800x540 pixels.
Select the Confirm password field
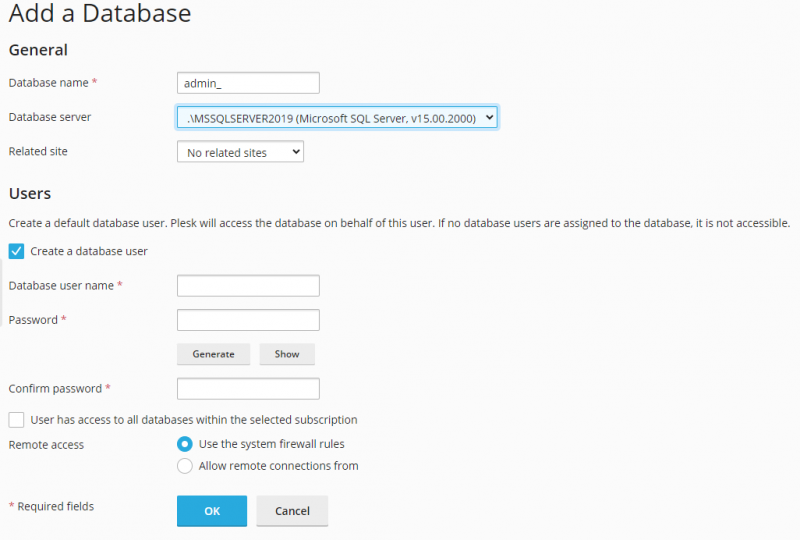[248, 388]
